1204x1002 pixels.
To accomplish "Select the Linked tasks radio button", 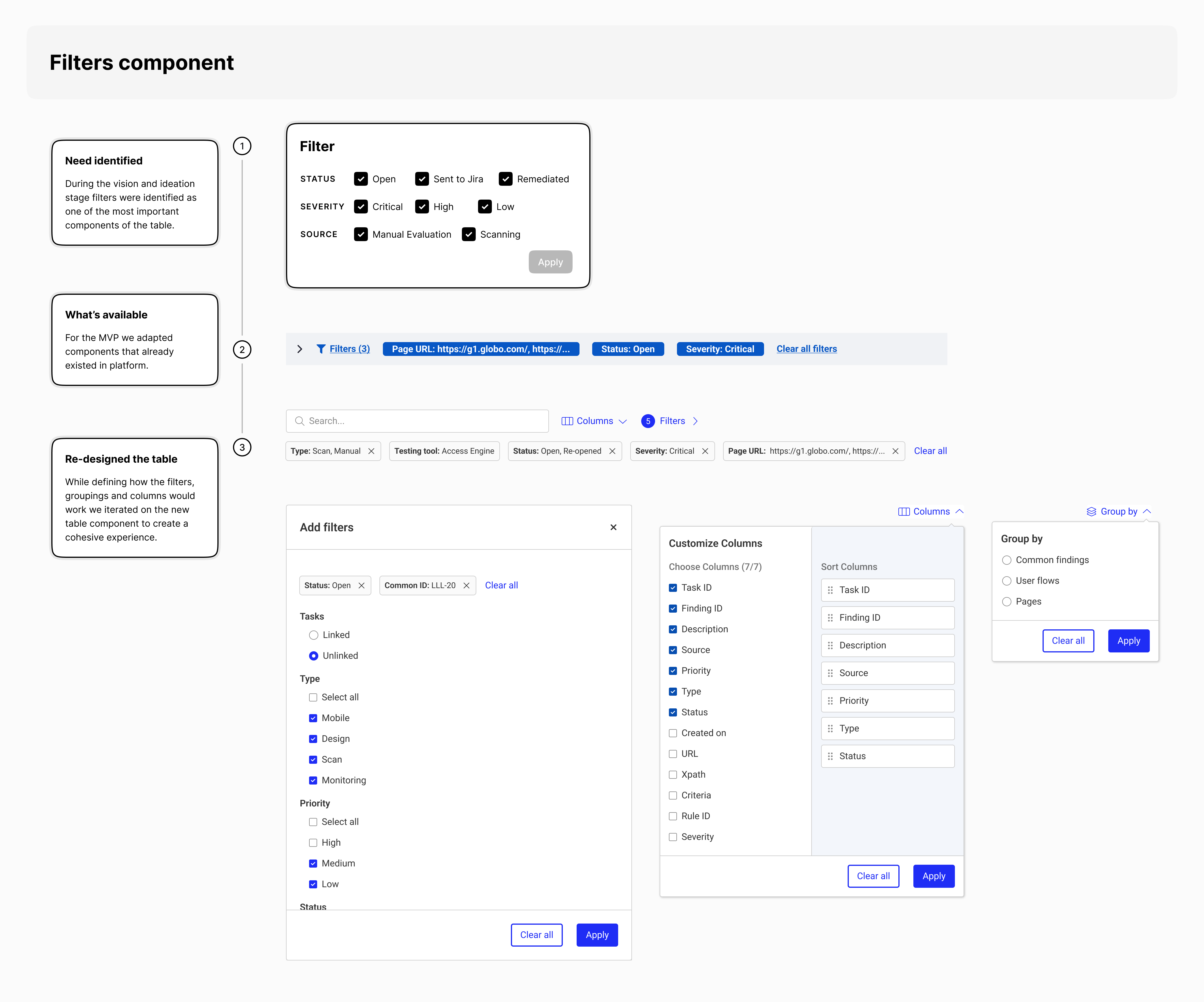I will tap(314, 635).
